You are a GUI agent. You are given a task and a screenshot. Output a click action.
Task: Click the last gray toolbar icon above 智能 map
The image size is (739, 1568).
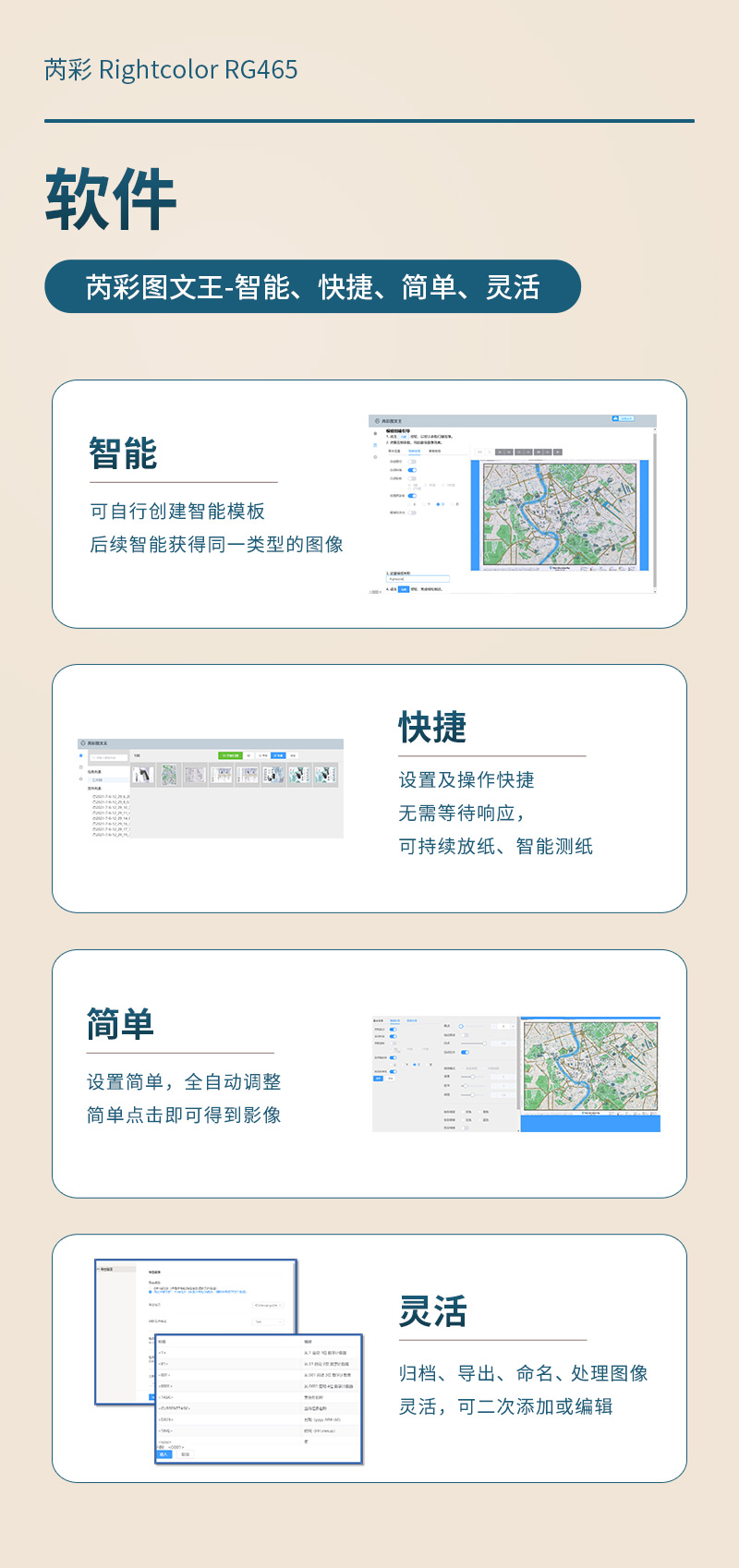point(558,452)
